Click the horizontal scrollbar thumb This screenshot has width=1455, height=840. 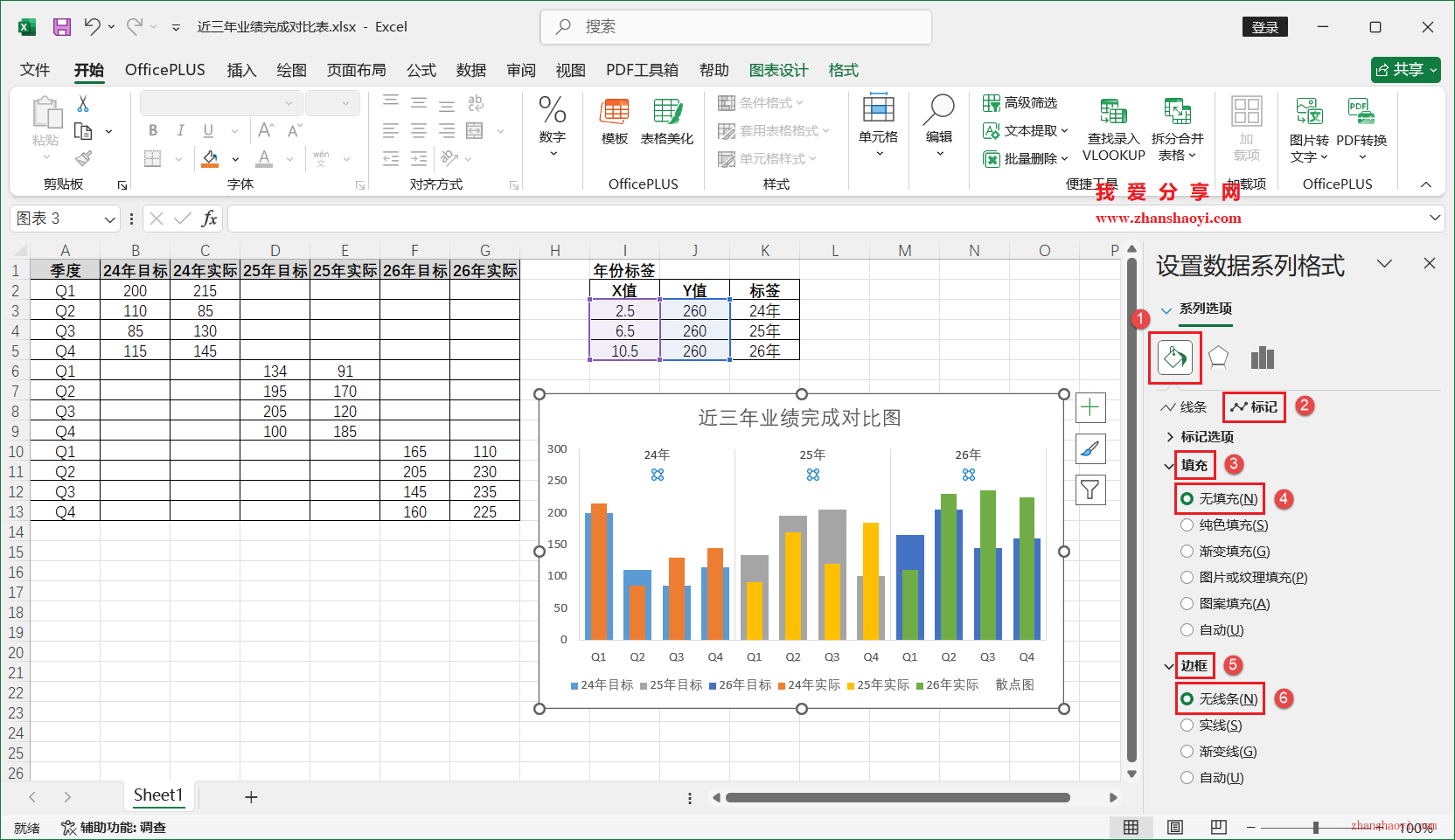pos(898,797)
